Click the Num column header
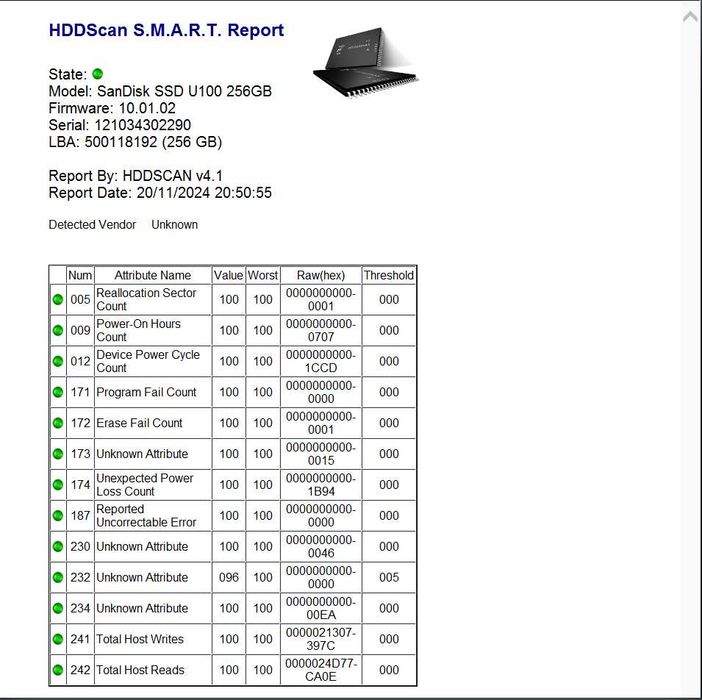 (80, 275)
